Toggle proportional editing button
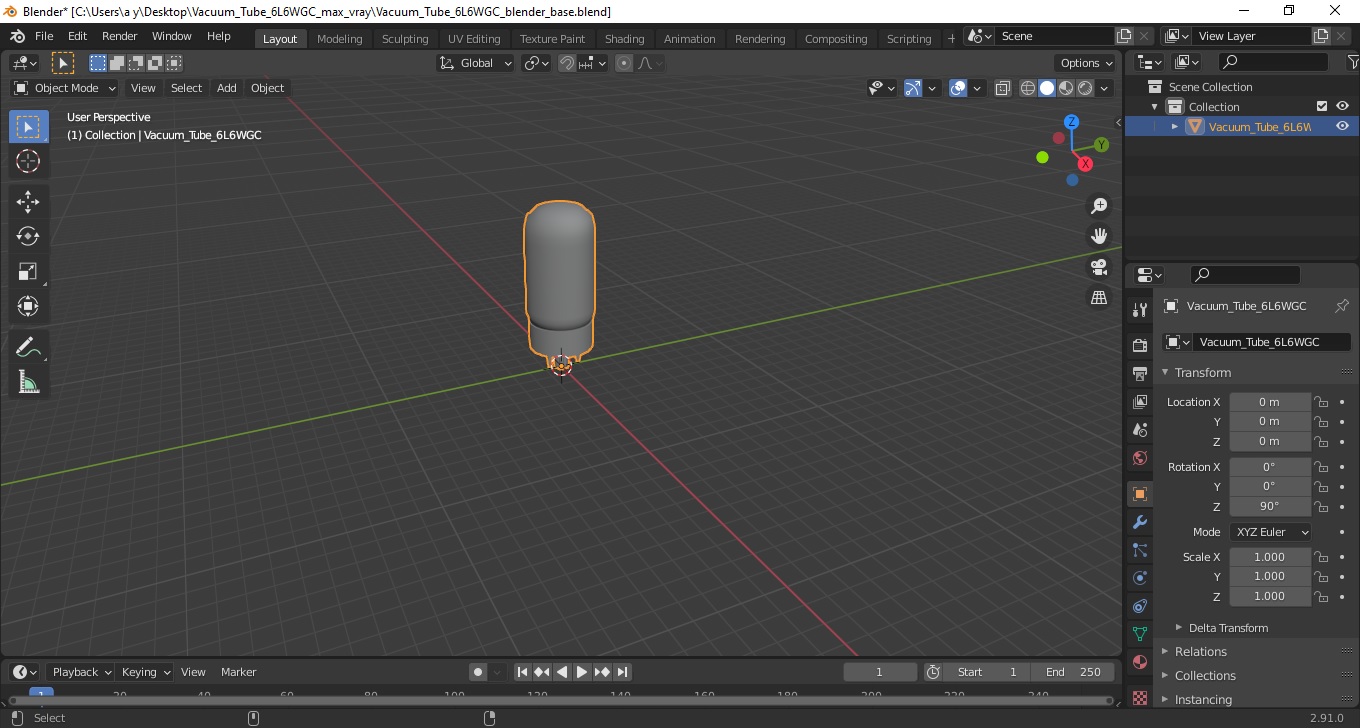The image size is (1360, 728). (x=624, y=63)
